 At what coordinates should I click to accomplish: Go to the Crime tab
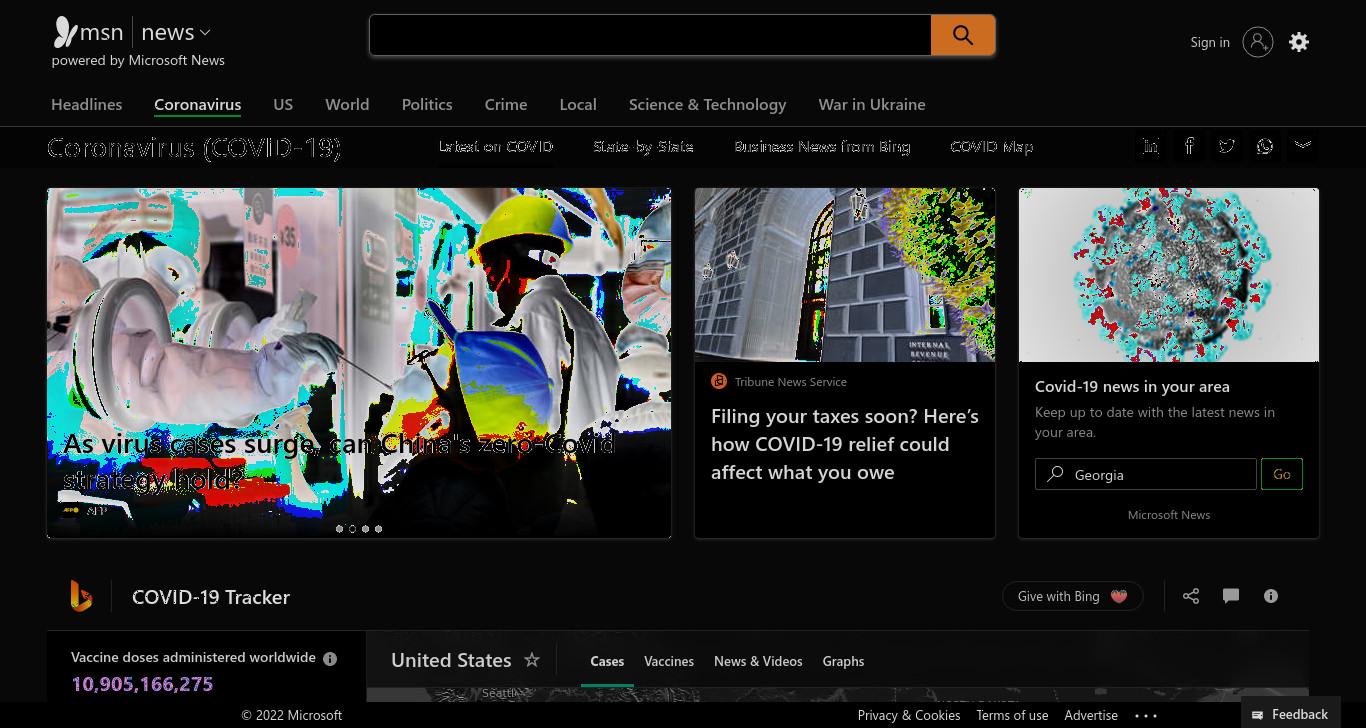506,104
